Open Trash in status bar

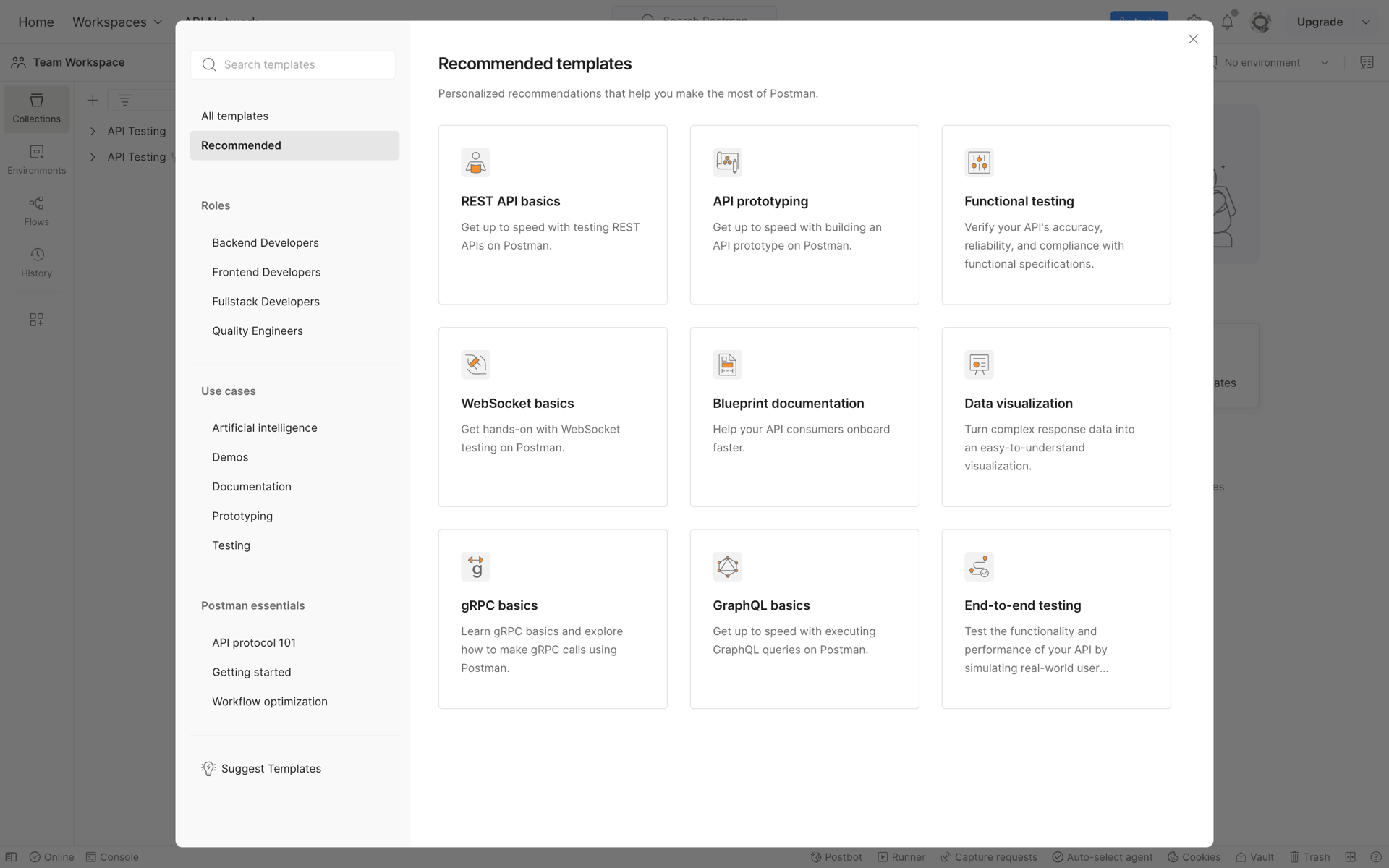(x=1309, y=857)
